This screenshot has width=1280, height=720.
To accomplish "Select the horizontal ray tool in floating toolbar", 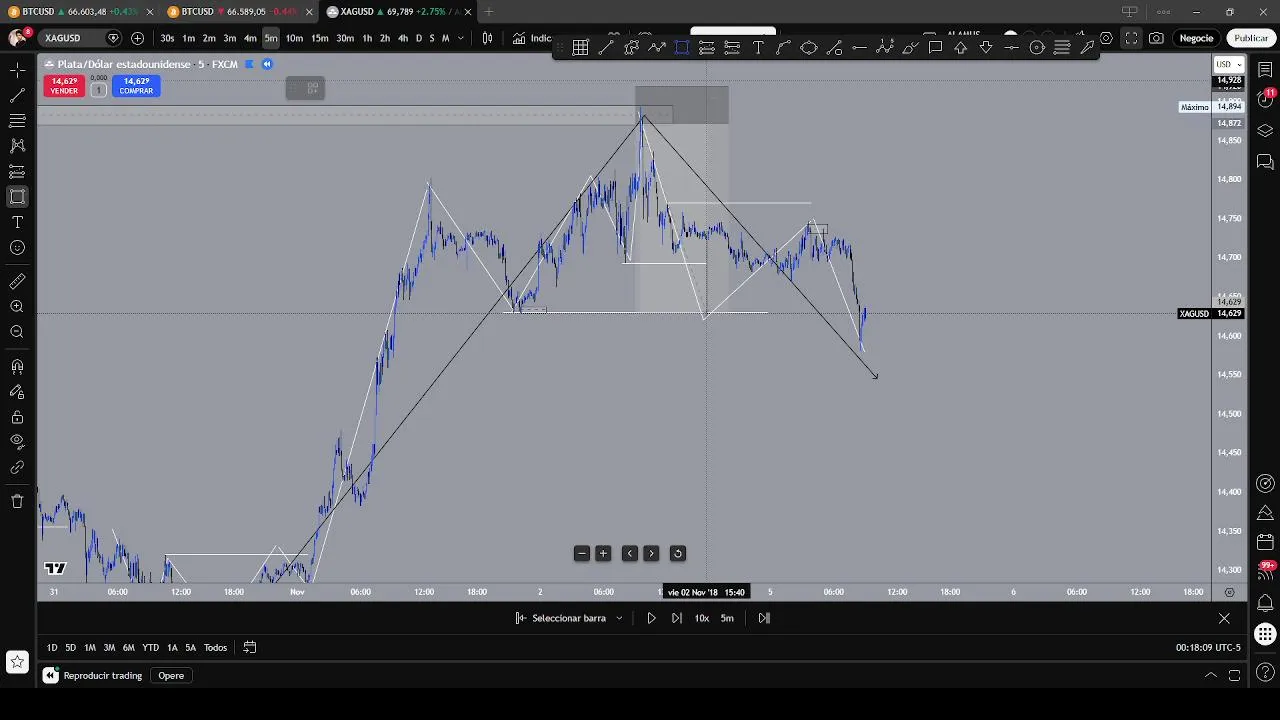I will [x=859, y=47].
